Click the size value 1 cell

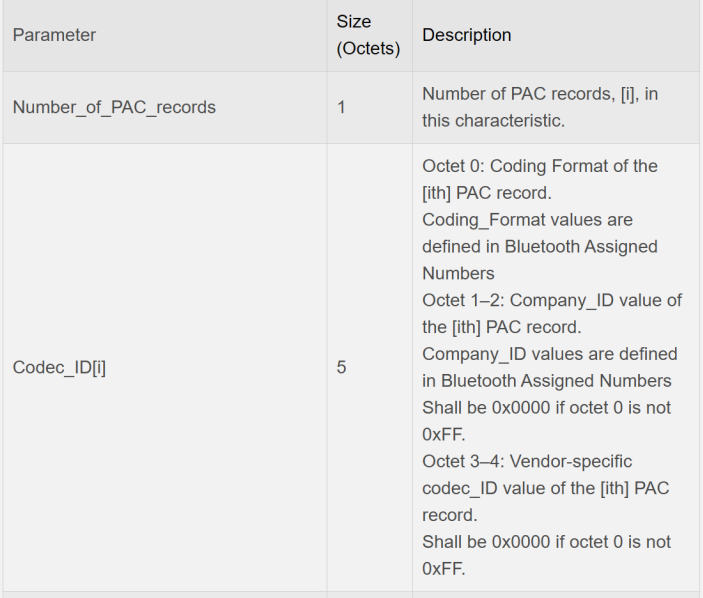pyautogui.click(x=342, y=107)
